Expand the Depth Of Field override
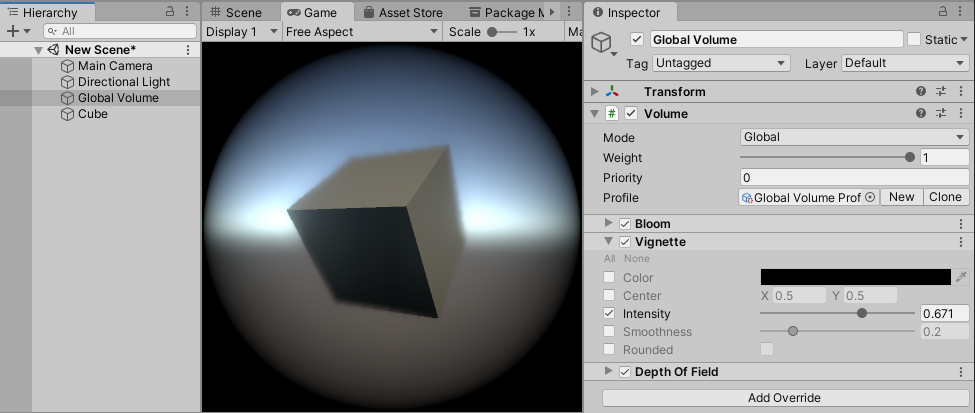The image size is (975, 413). coord(609,372)
